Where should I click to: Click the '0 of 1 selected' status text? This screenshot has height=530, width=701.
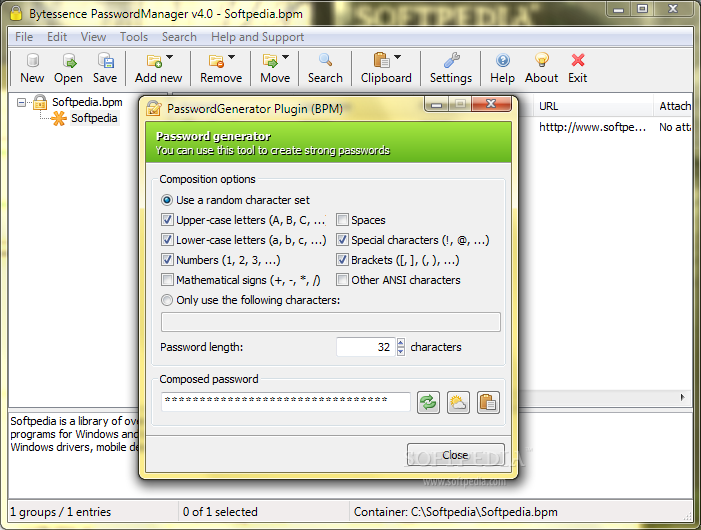point(220,512)
